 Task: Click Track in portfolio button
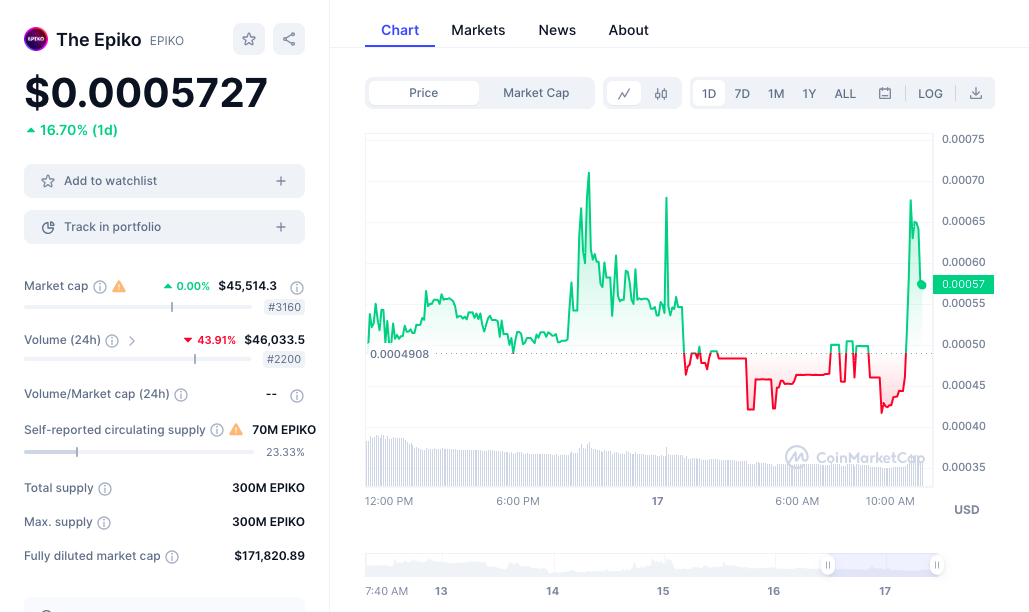tap(164, 227)
